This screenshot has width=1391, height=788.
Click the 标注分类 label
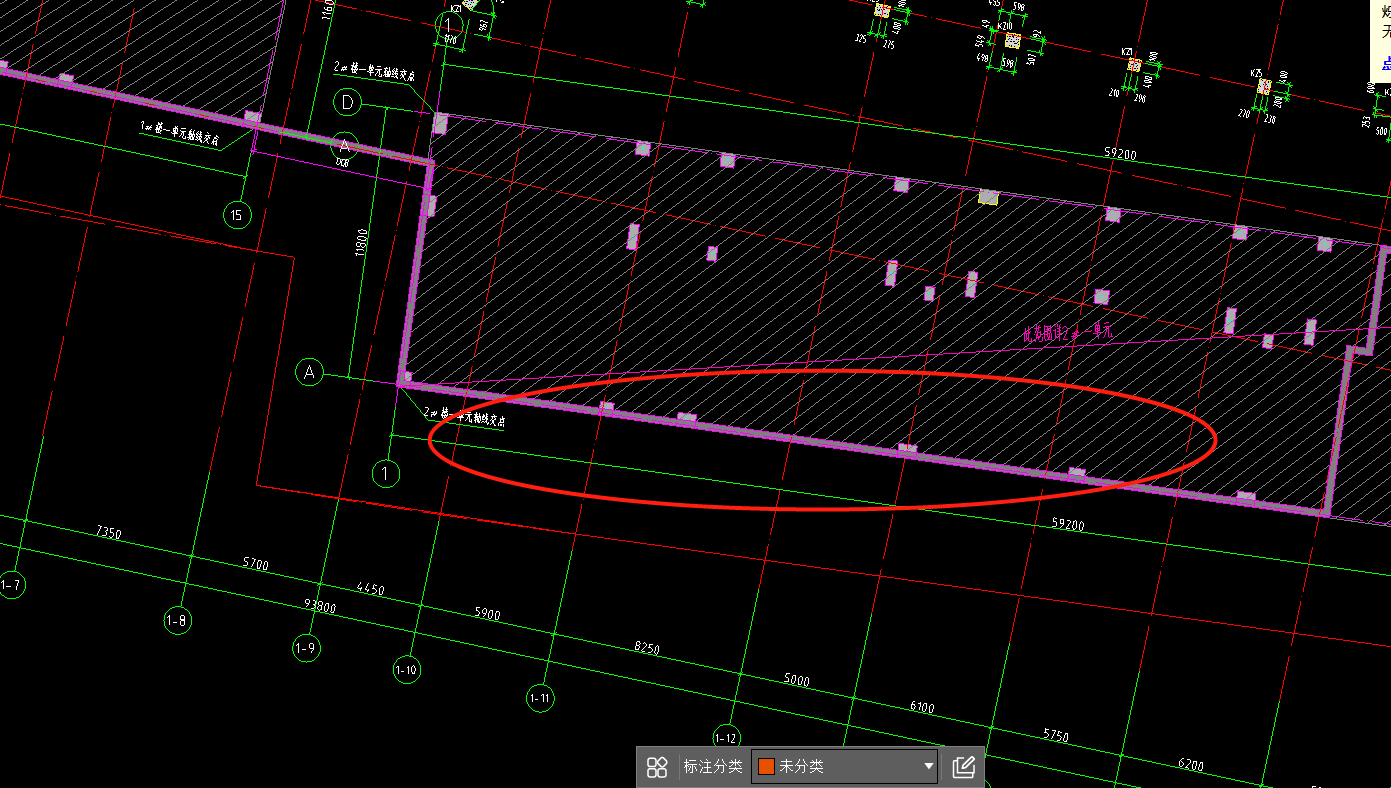coord(713,767)
